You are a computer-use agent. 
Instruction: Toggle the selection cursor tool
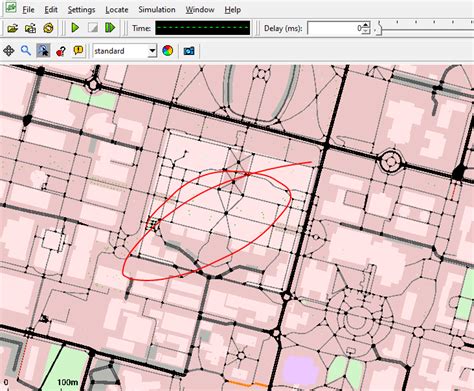tap(43, 51)
